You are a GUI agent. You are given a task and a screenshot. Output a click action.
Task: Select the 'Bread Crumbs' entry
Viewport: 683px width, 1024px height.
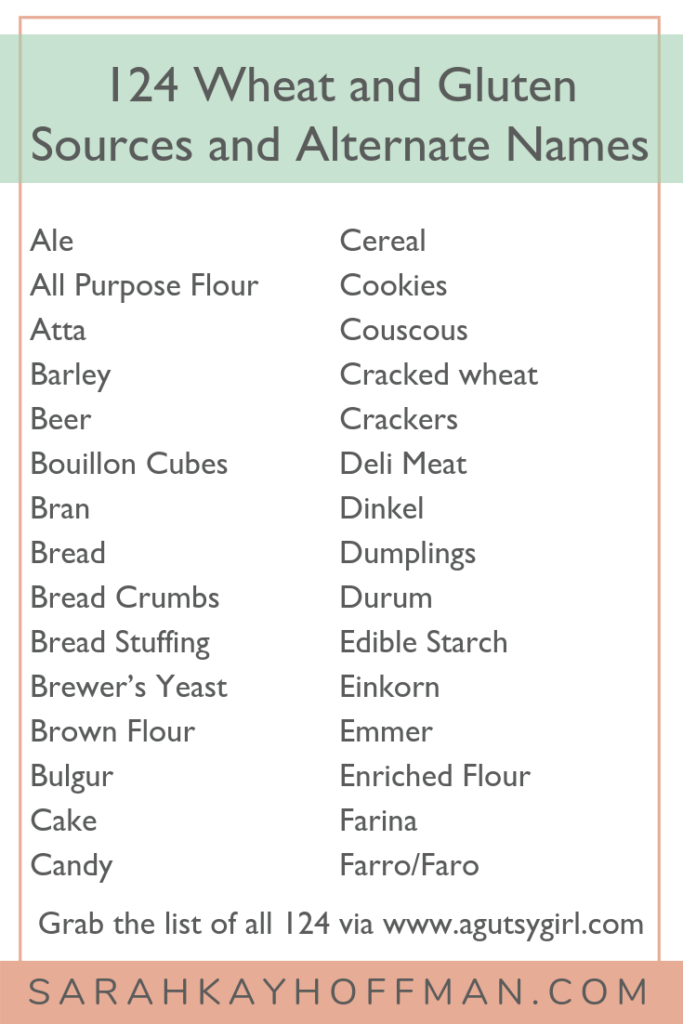tap(125, 598)
